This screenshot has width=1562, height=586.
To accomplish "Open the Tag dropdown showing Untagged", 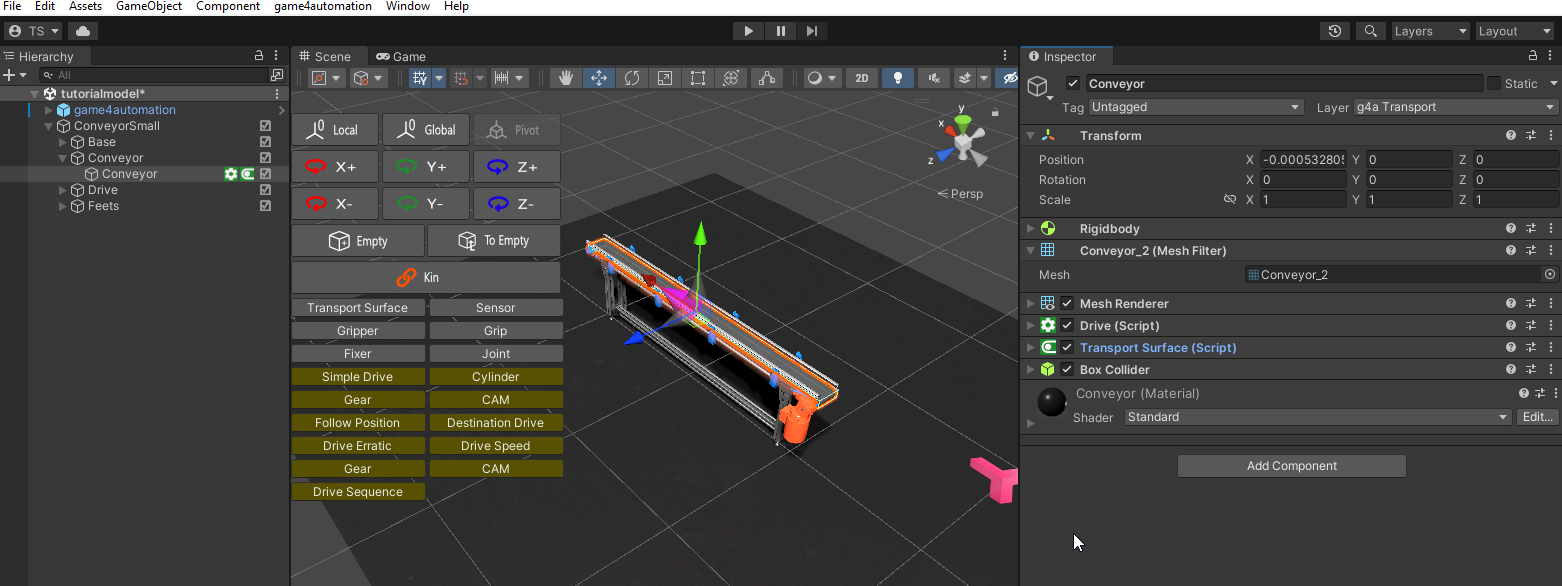I will (1196, 107).
